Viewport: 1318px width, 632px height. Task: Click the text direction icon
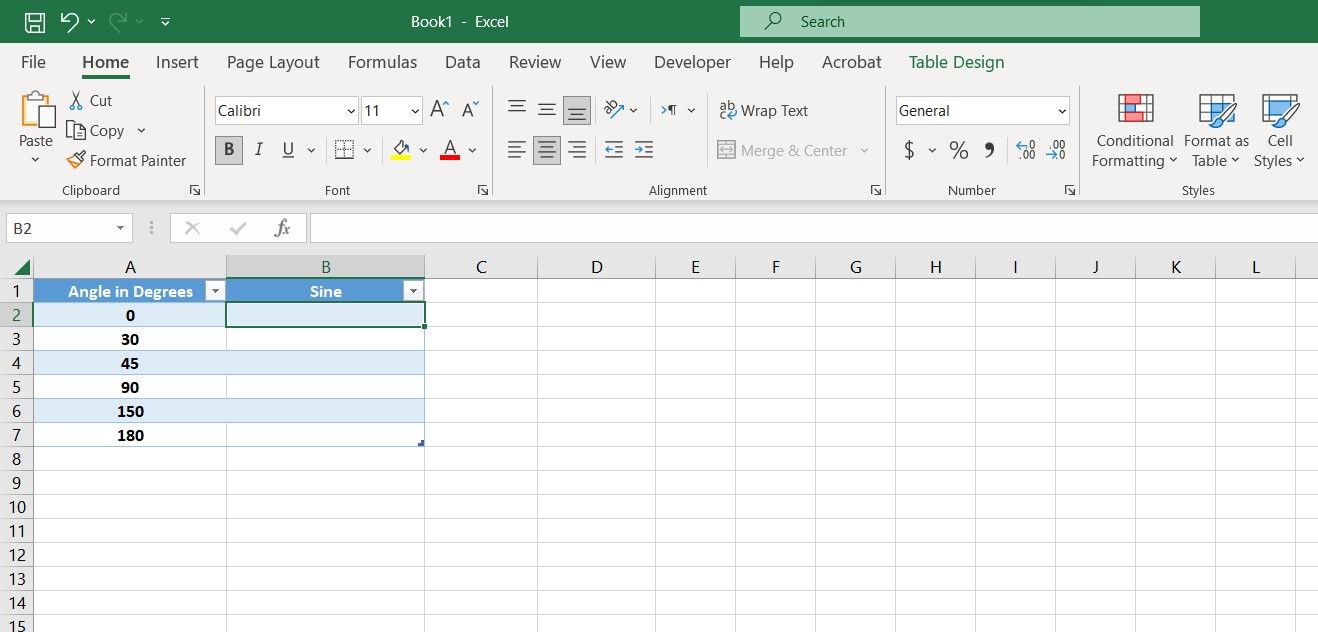[x=669, y=110]
